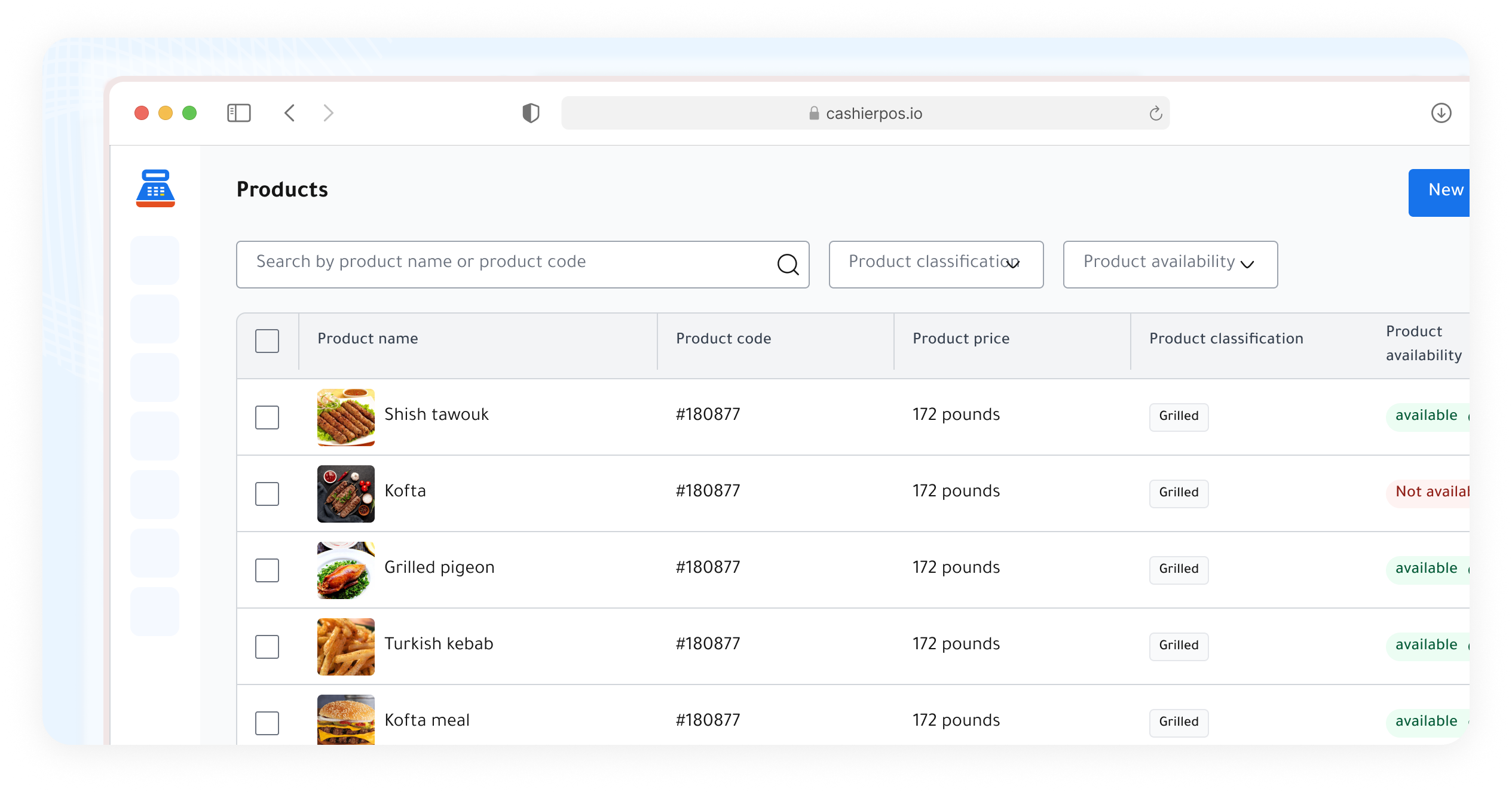
Task: Click the Grilled tag on the Kofta row
Action: pyautogui.click(x=1179, y=493)
